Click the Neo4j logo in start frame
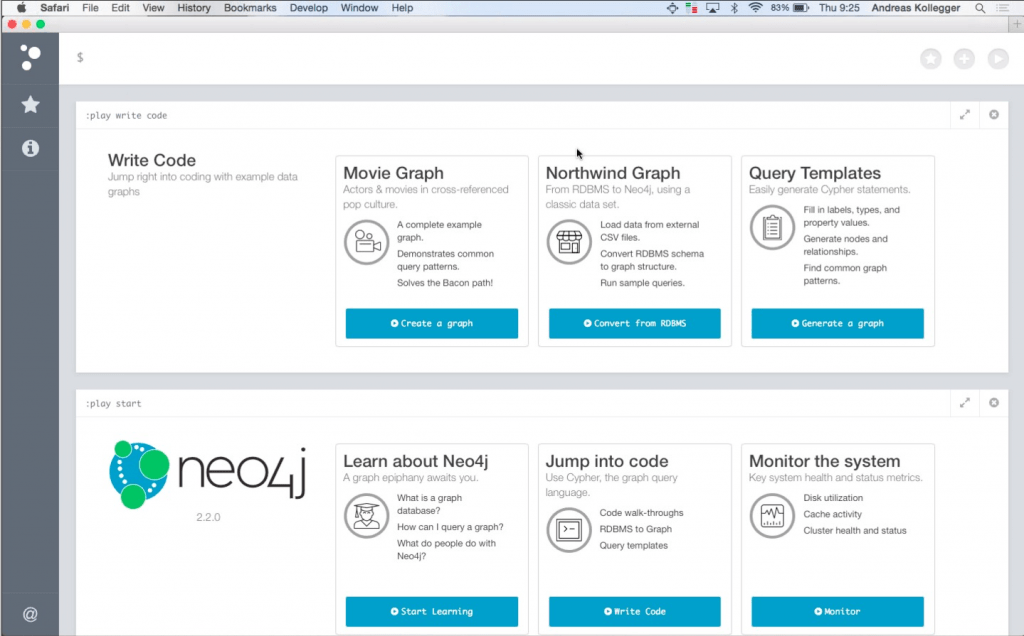Viewport: 1024px width, 636px height. pos(208,475)
